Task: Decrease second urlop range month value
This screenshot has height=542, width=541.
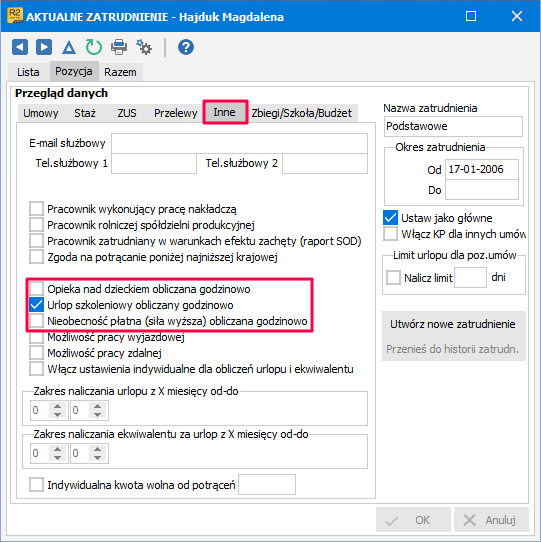Action: tap(97, 414)
